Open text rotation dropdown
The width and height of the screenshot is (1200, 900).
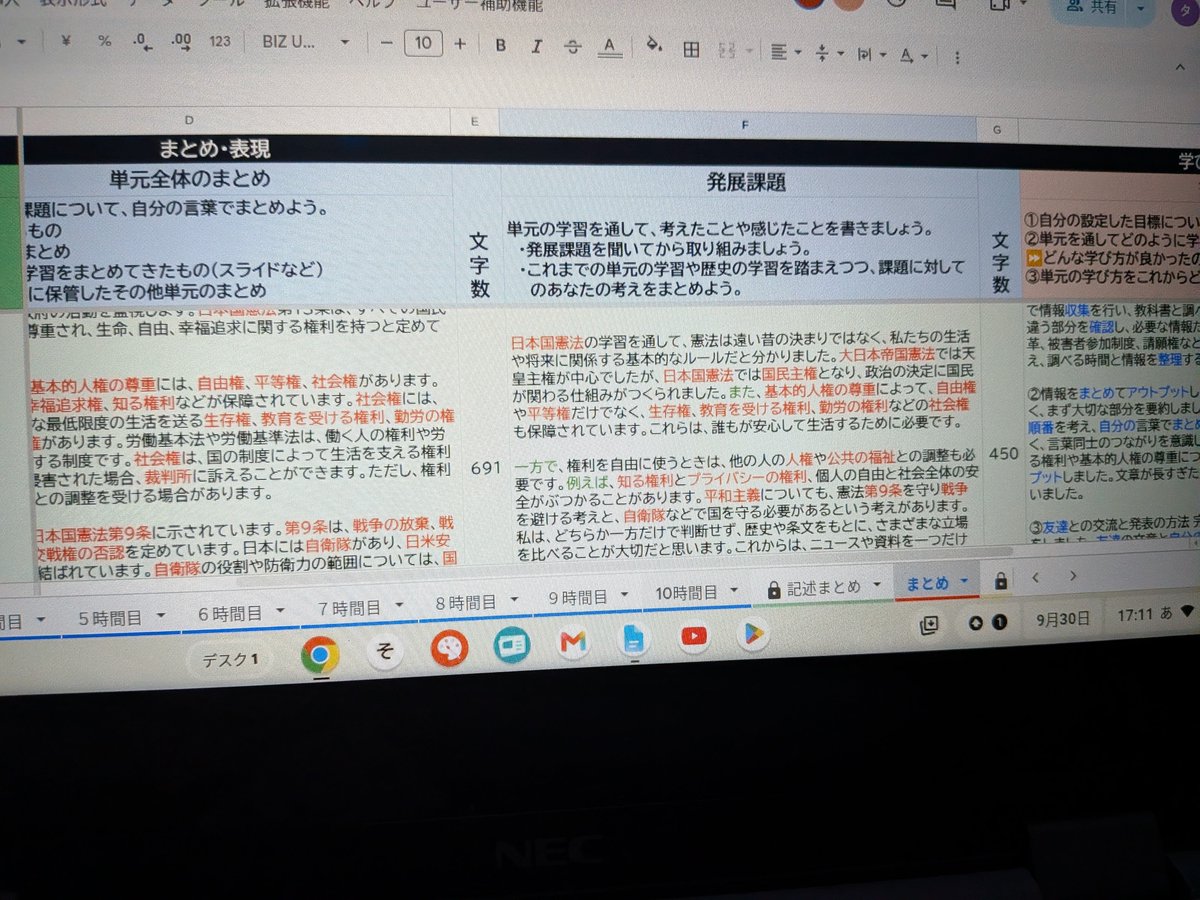pos(912,54)
